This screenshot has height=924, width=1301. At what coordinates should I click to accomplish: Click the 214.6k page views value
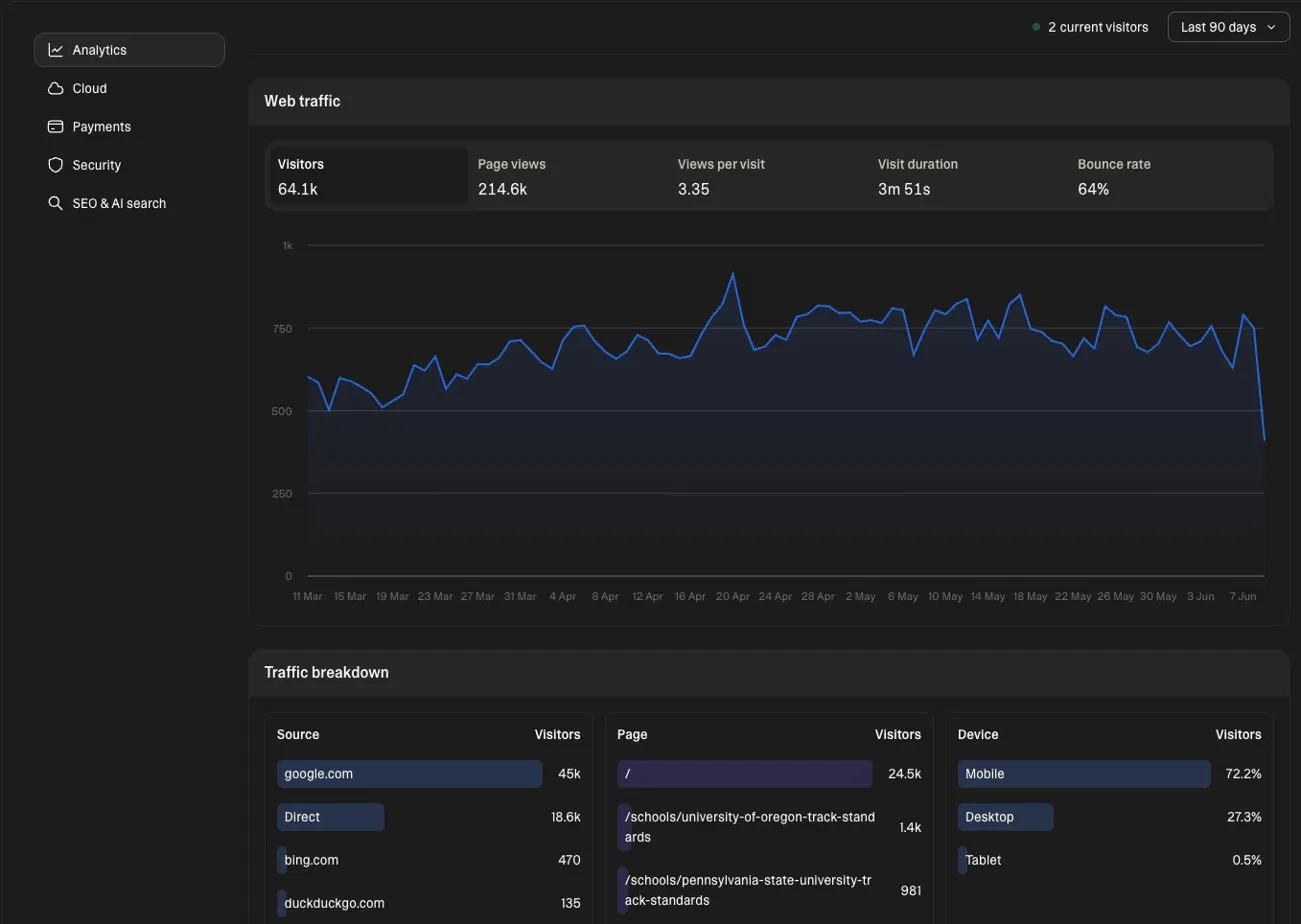click(x=502, y=189)
